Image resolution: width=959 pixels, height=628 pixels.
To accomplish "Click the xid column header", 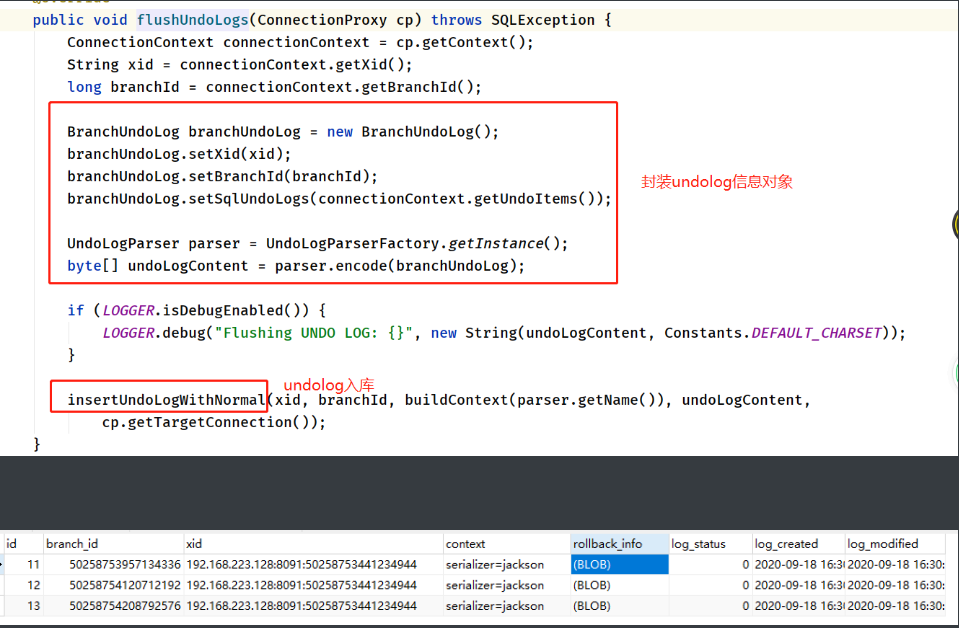I will pyautogui.click(x=314, y=544).
